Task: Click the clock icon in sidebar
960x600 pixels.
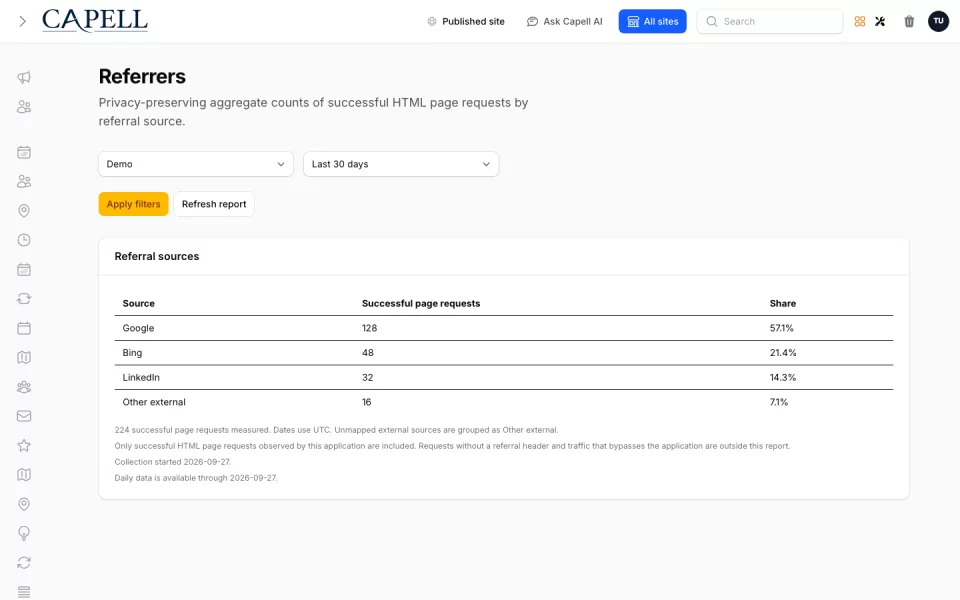Action: coord(24,240)
